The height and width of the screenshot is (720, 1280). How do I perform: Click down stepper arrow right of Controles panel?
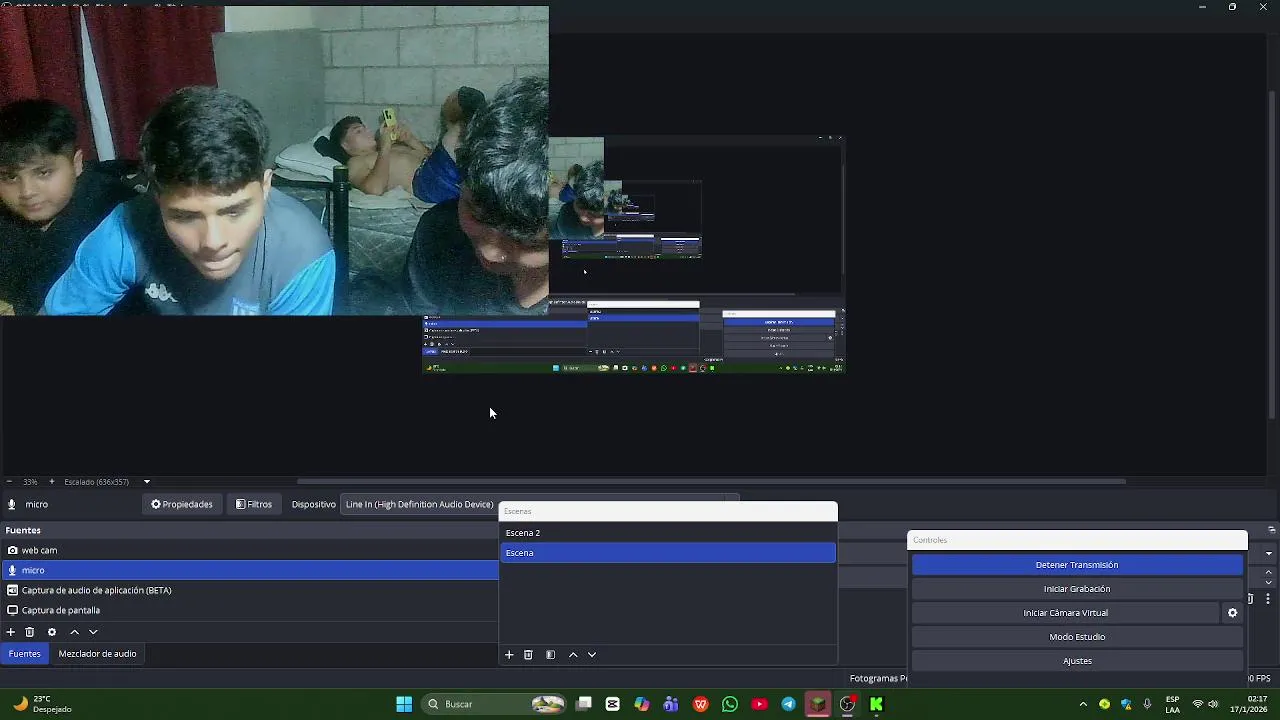click(x=1268, y=582)
